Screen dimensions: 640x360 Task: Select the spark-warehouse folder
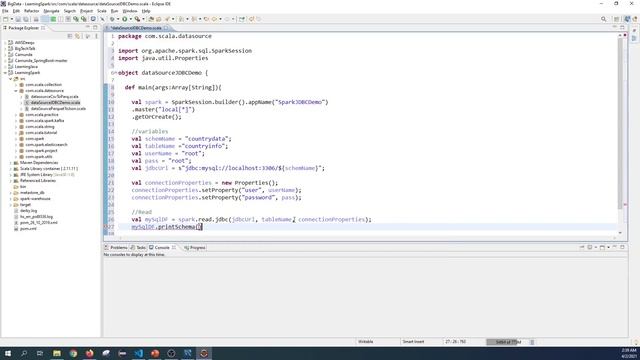tap(35, 198)
